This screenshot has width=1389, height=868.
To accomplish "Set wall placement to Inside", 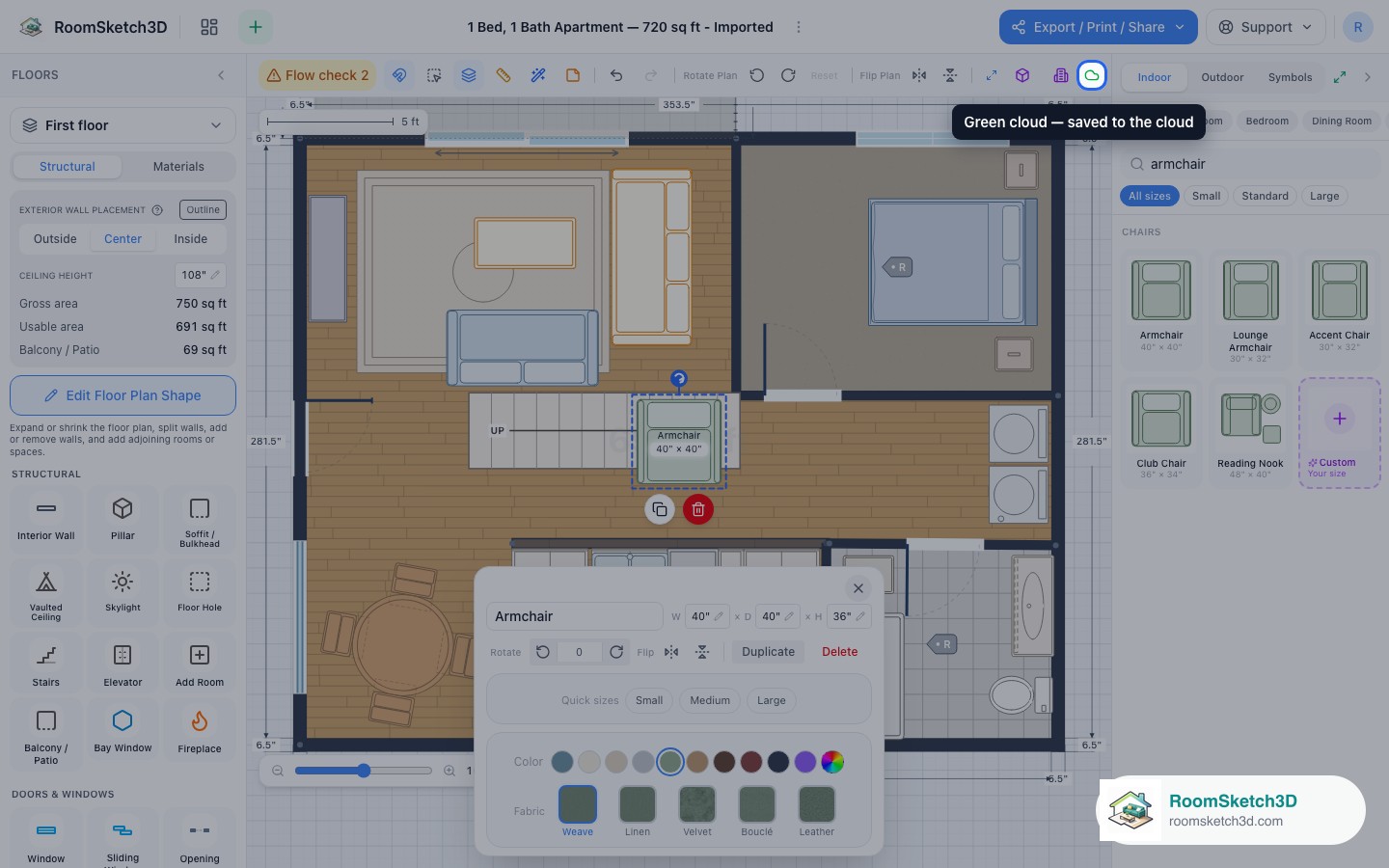I will [x=191, y=239].
